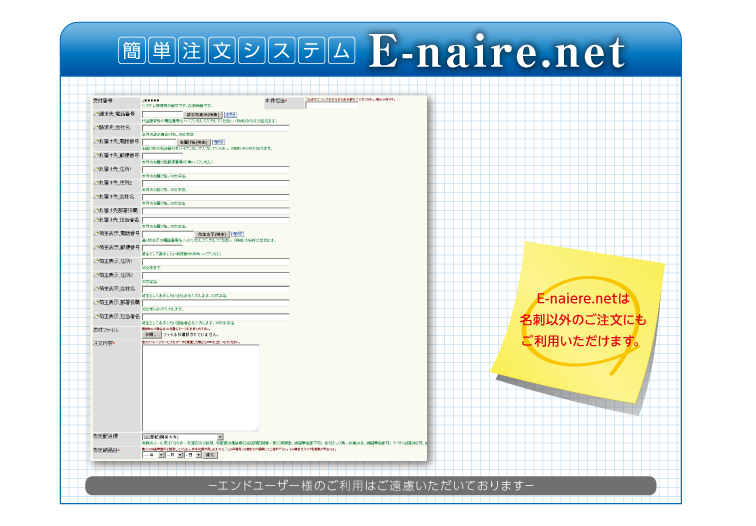Image resolution: width=756 pixels, height=526 pixels.
Task: Click the 荷主表示_住所1 input field
Action: coord(216,262)
